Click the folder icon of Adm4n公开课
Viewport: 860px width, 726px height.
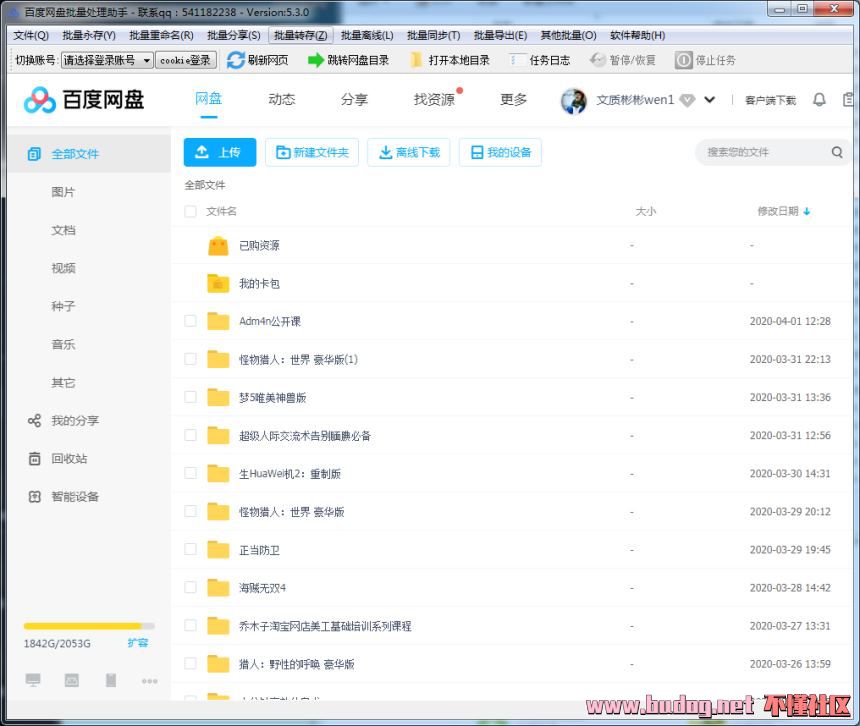tap(218, 321)
